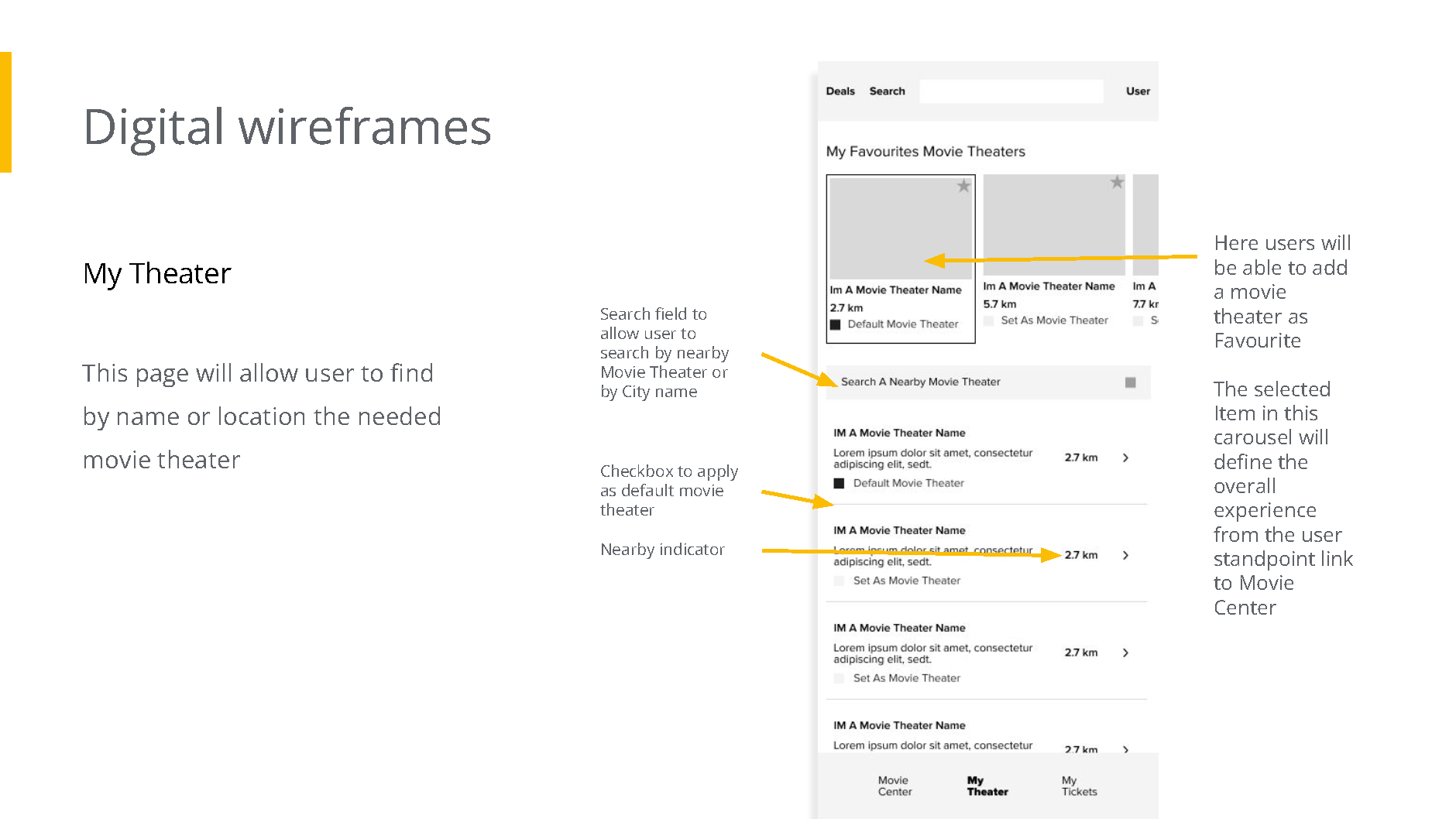Open first theater list item chevron
The height and width of the screenshot is (819, 1456).
[x=1125, y=457]
